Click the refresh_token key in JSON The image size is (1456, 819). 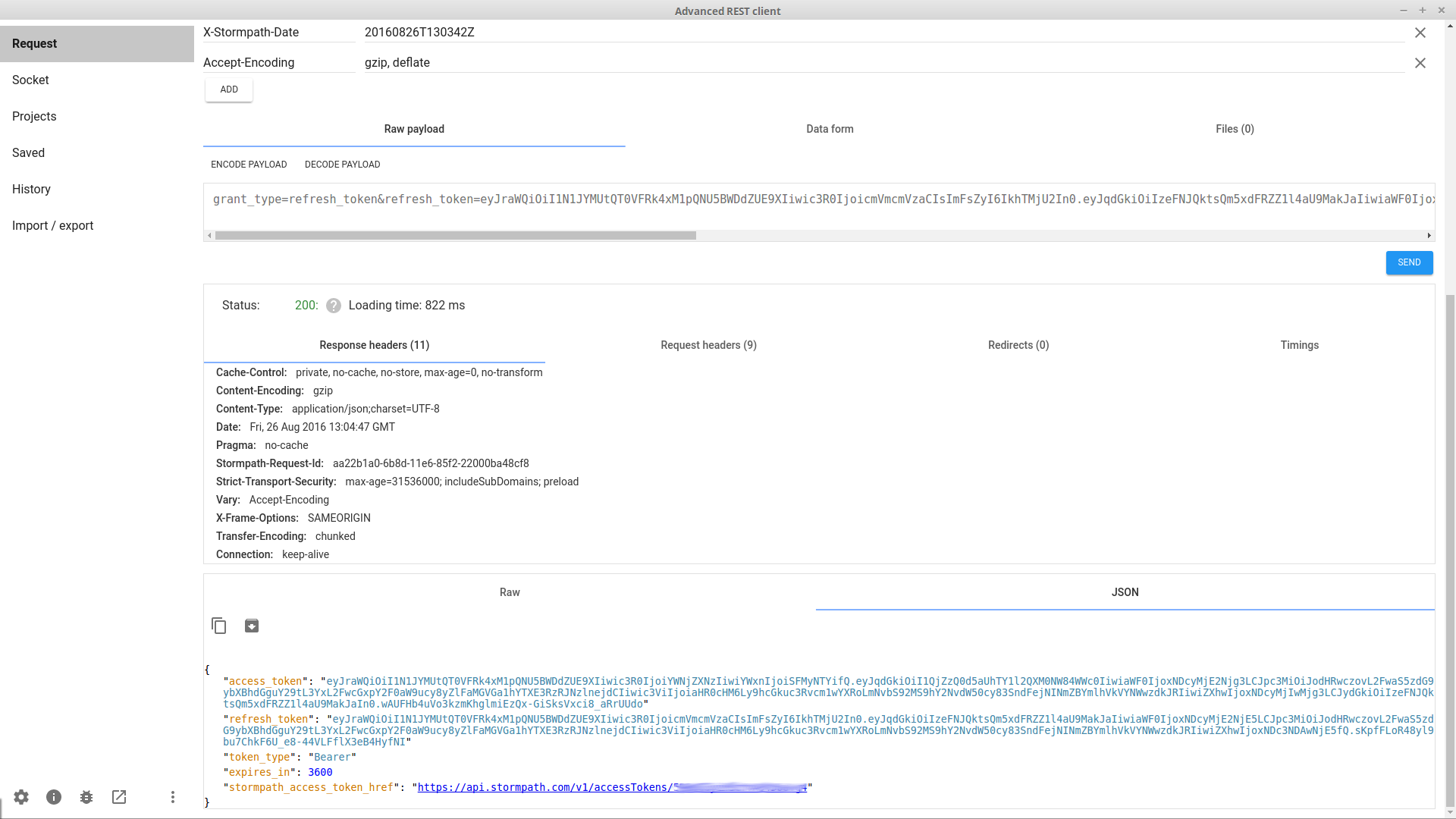coord(268,719)
